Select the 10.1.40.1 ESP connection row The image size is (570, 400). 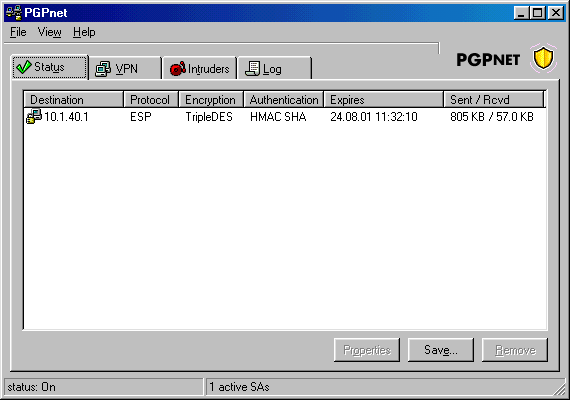coord(285,117)
